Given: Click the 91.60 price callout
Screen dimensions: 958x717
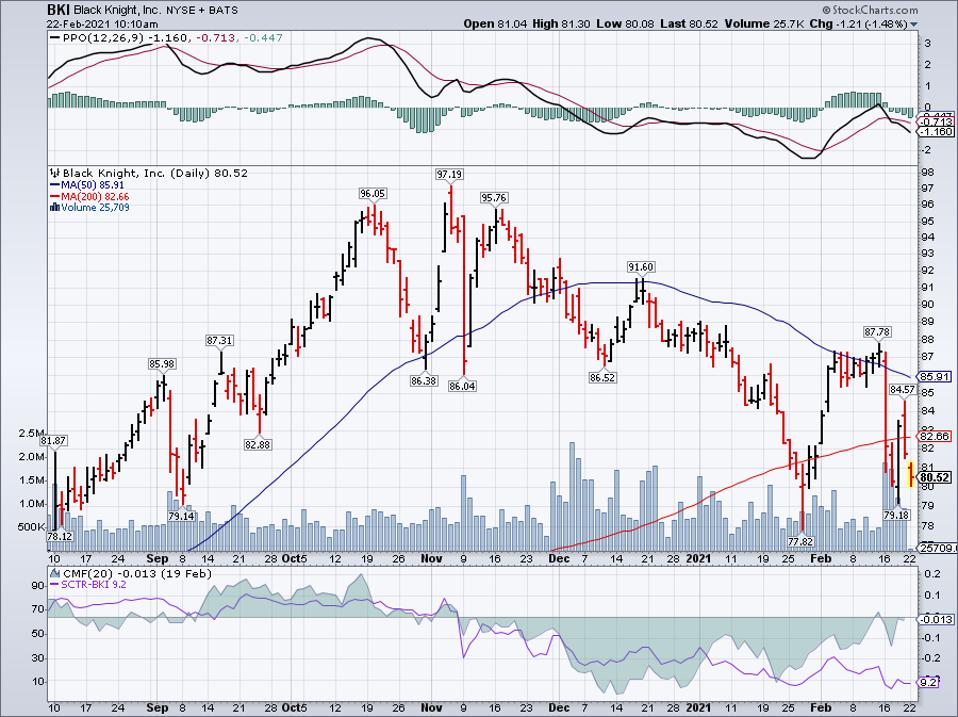Looking at the screenshot, I should pyautogui.click(x=641, y=267).
